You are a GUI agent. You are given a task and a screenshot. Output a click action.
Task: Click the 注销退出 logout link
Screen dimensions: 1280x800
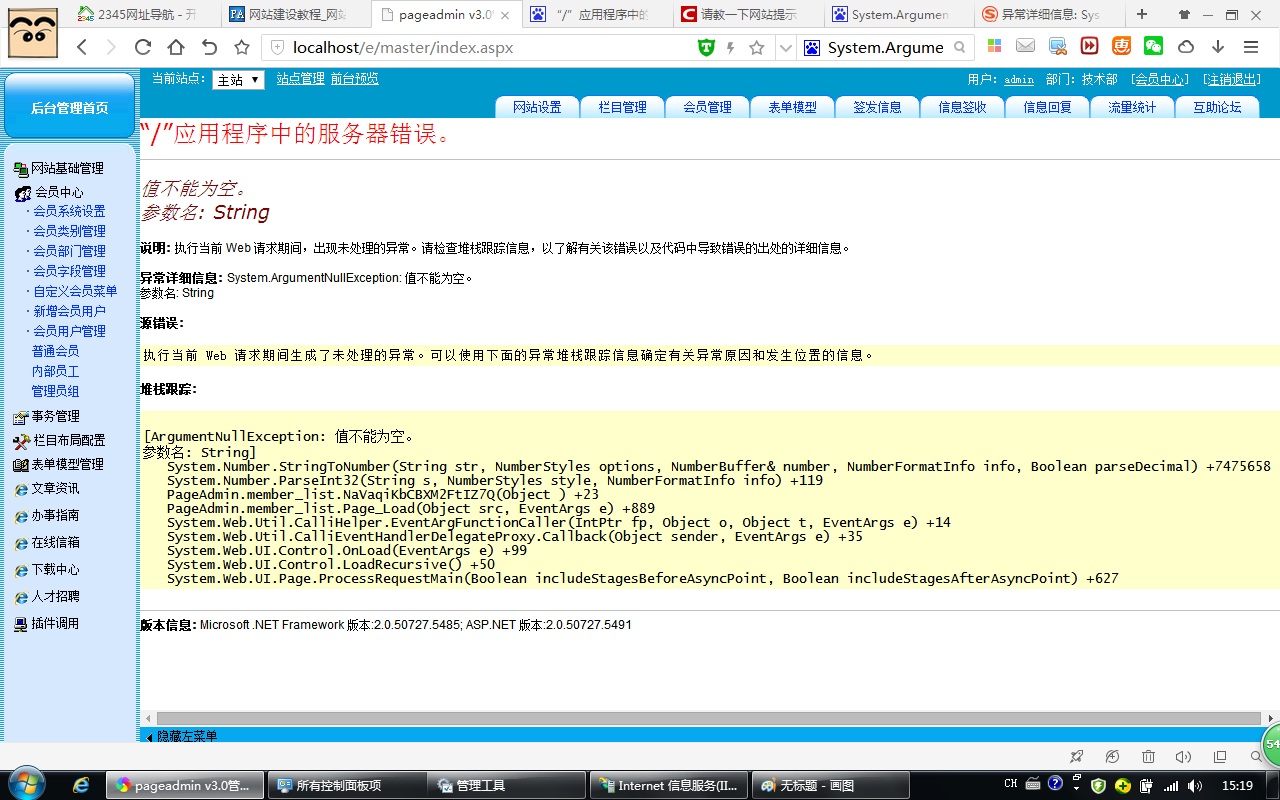(1231, 80)
